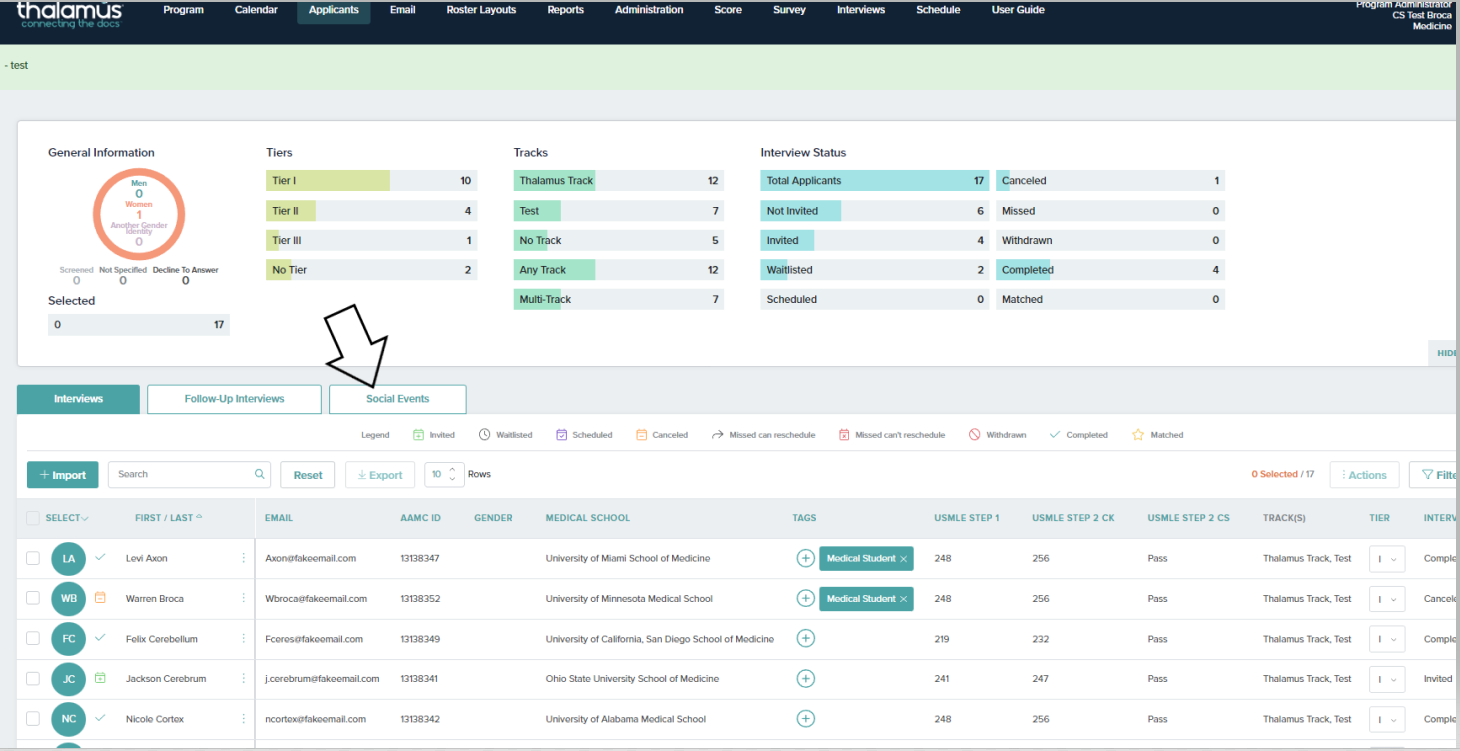Click the Reset button

click(x=308, y=475)
